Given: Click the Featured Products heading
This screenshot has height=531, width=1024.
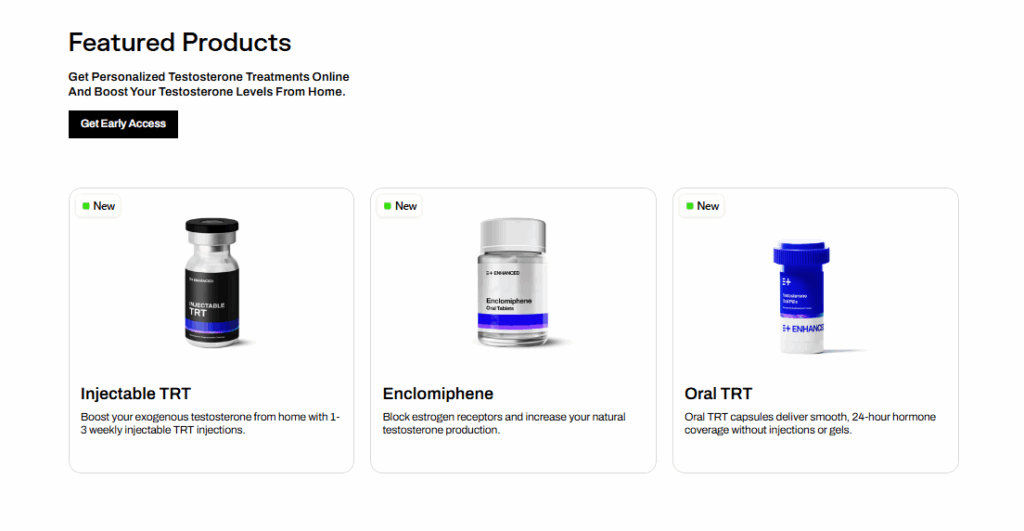Looking at the screenshot, I should pos(180,42).
